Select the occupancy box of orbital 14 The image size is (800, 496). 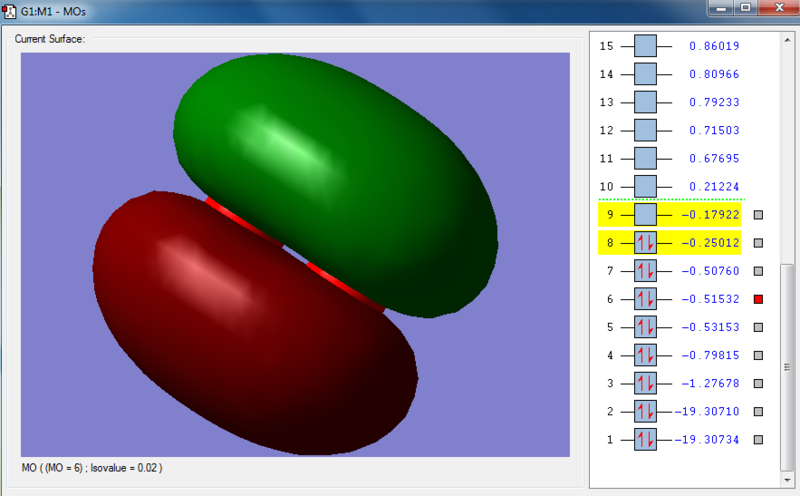click(645, 74)
